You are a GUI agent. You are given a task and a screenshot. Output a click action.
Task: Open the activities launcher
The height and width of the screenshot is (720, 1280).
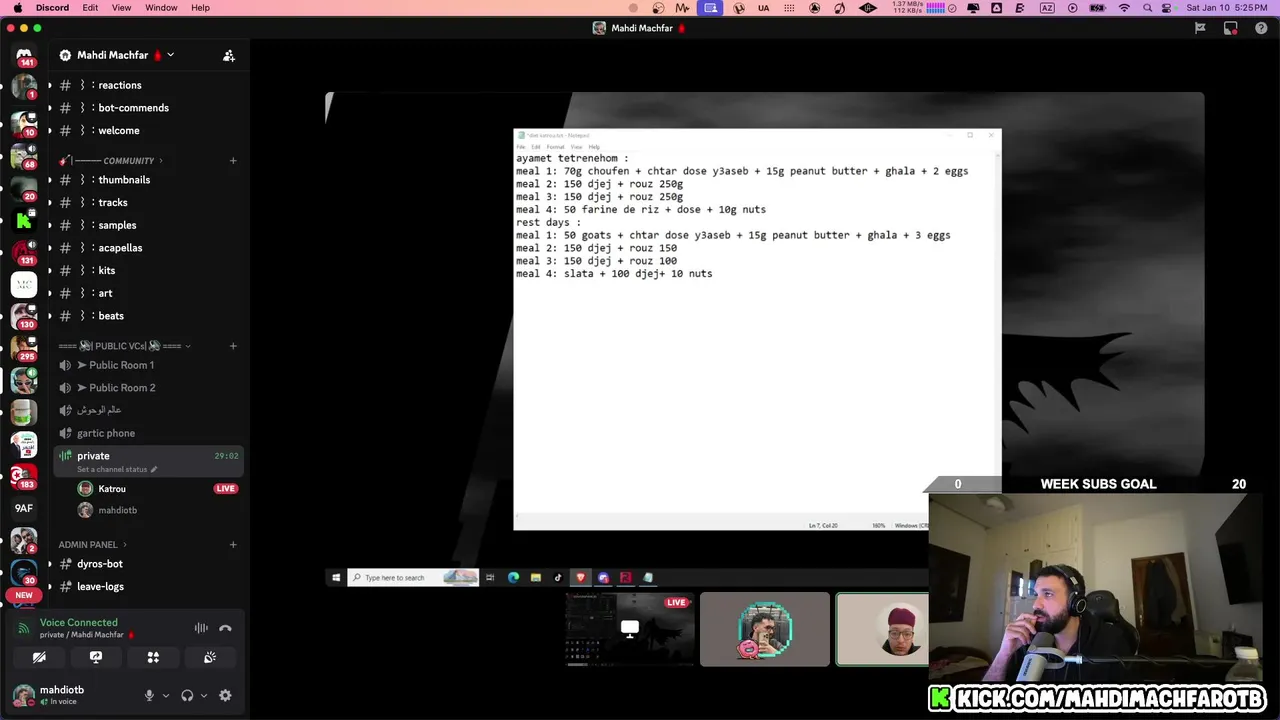click(x=153, y=657)
